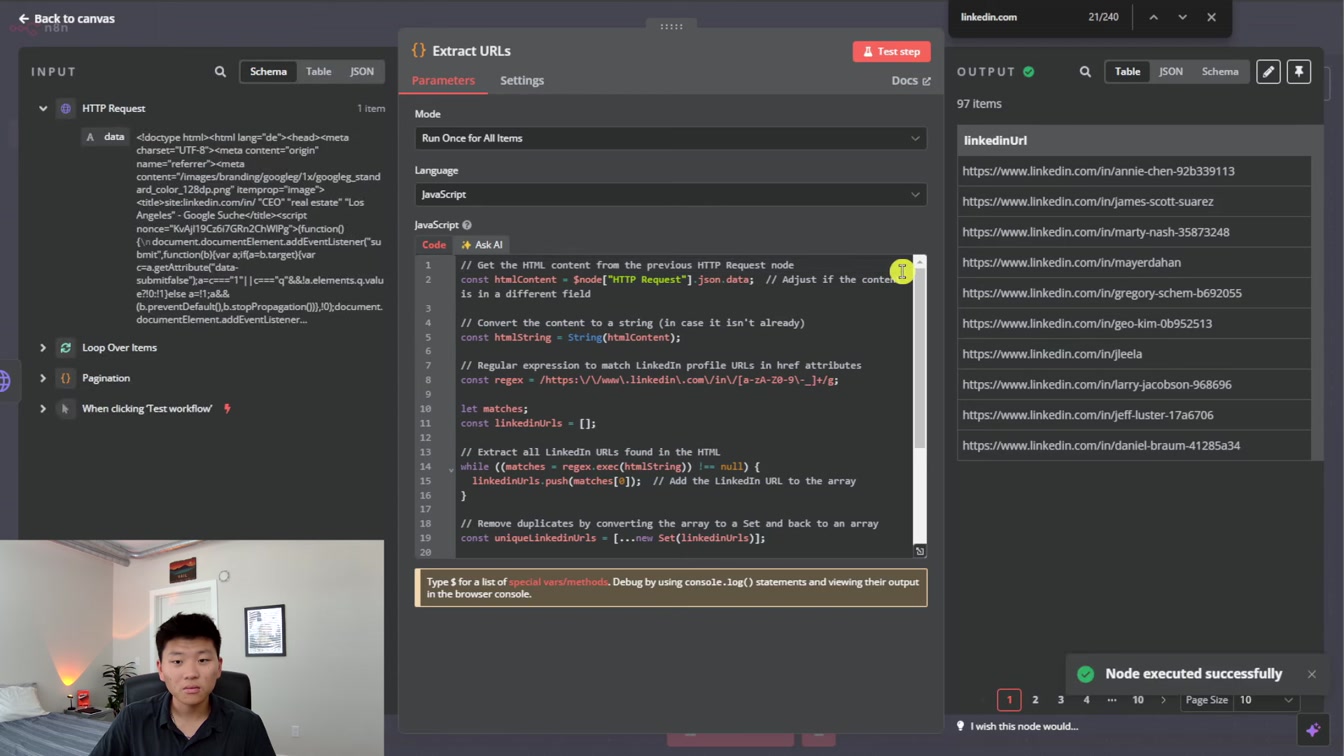Search the INPUT panel
This screenshot has height=756, width=1344.
tap(220, 72)
